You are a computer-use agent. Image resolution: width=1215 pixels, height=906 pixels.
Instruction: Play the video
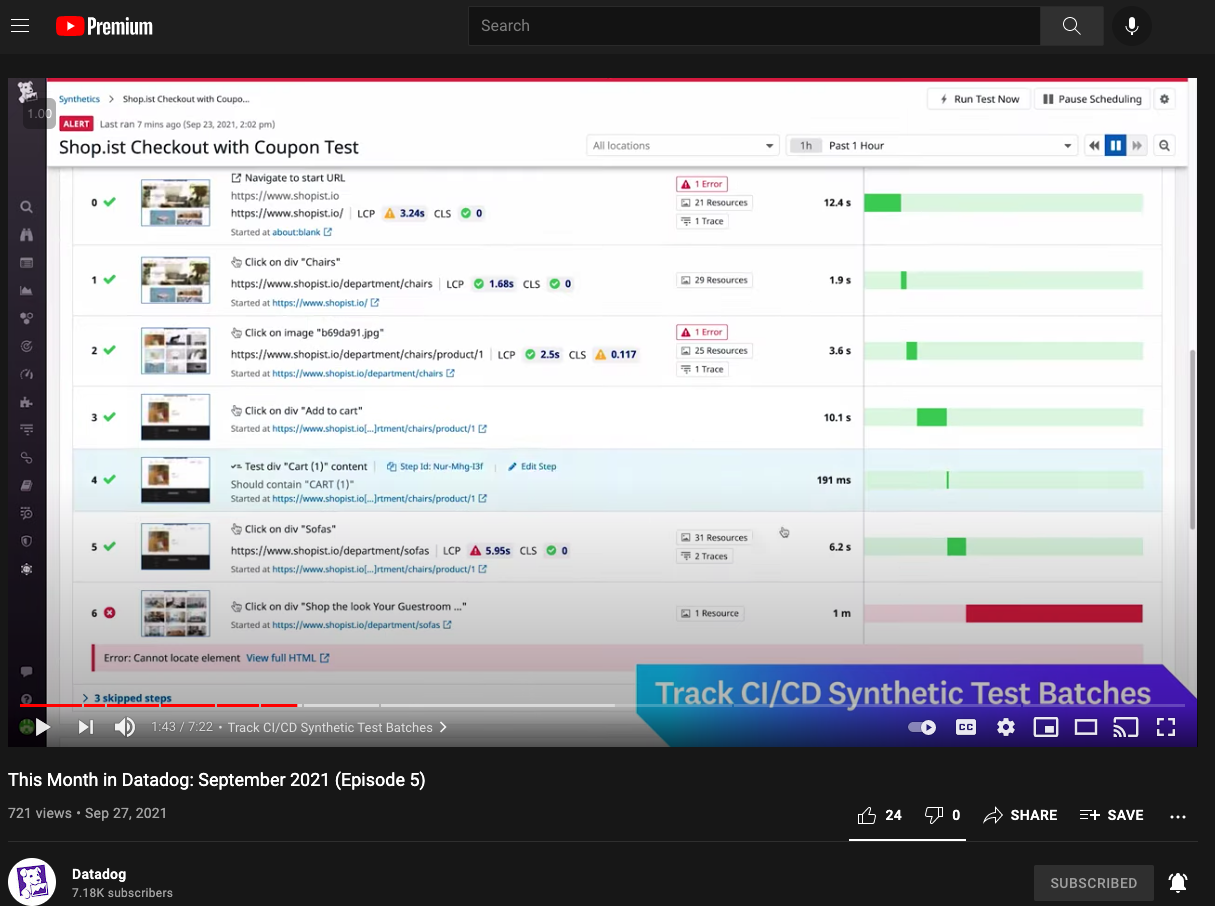pos(43,727)
